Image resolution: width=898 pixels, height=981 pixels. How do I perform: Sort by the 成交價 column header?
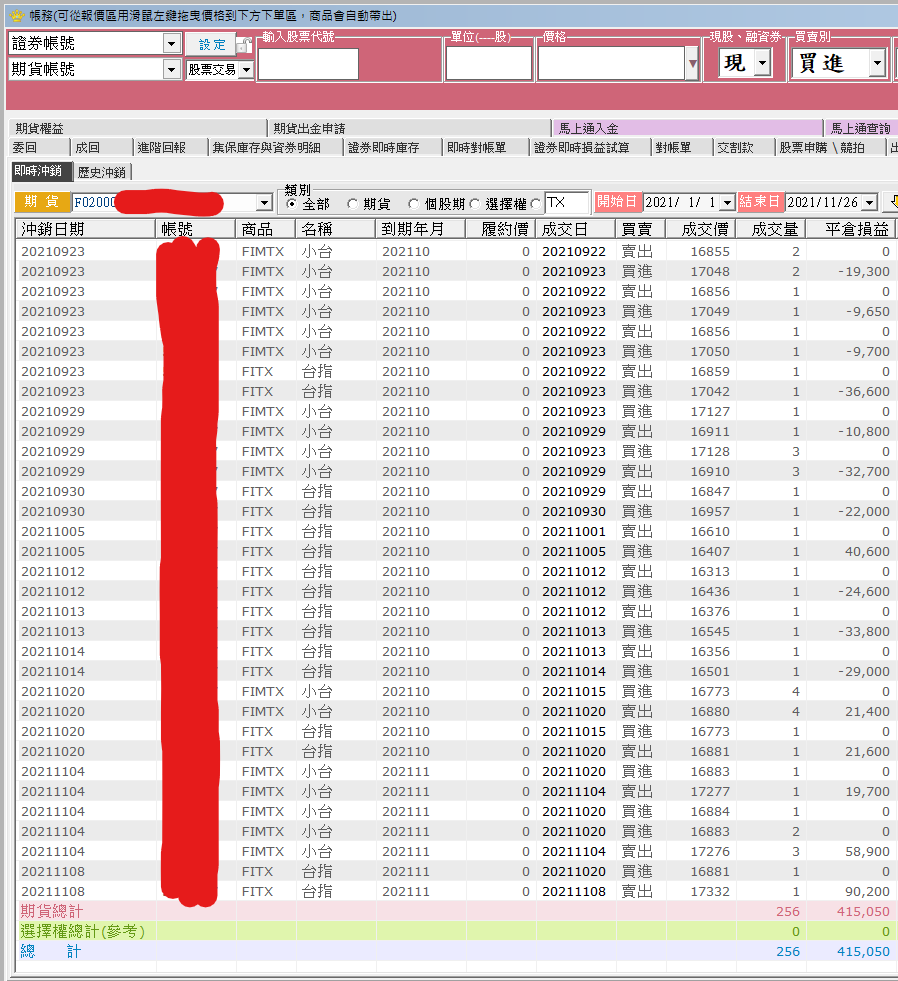701,229
